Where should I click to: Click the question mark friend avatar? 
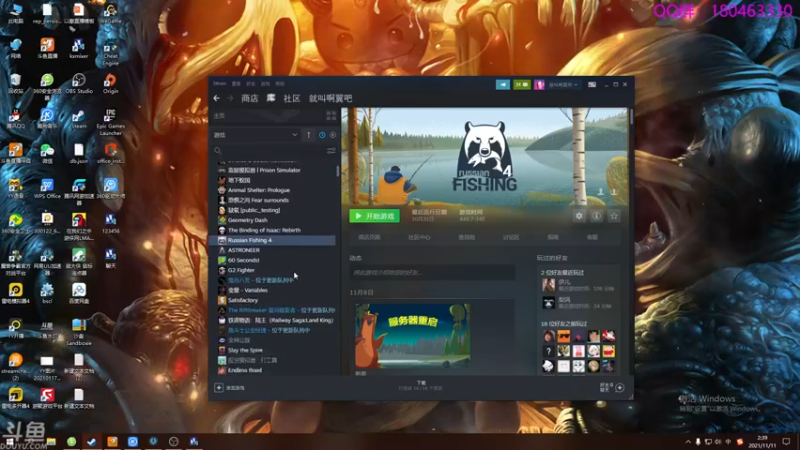[x=548, y=351]
